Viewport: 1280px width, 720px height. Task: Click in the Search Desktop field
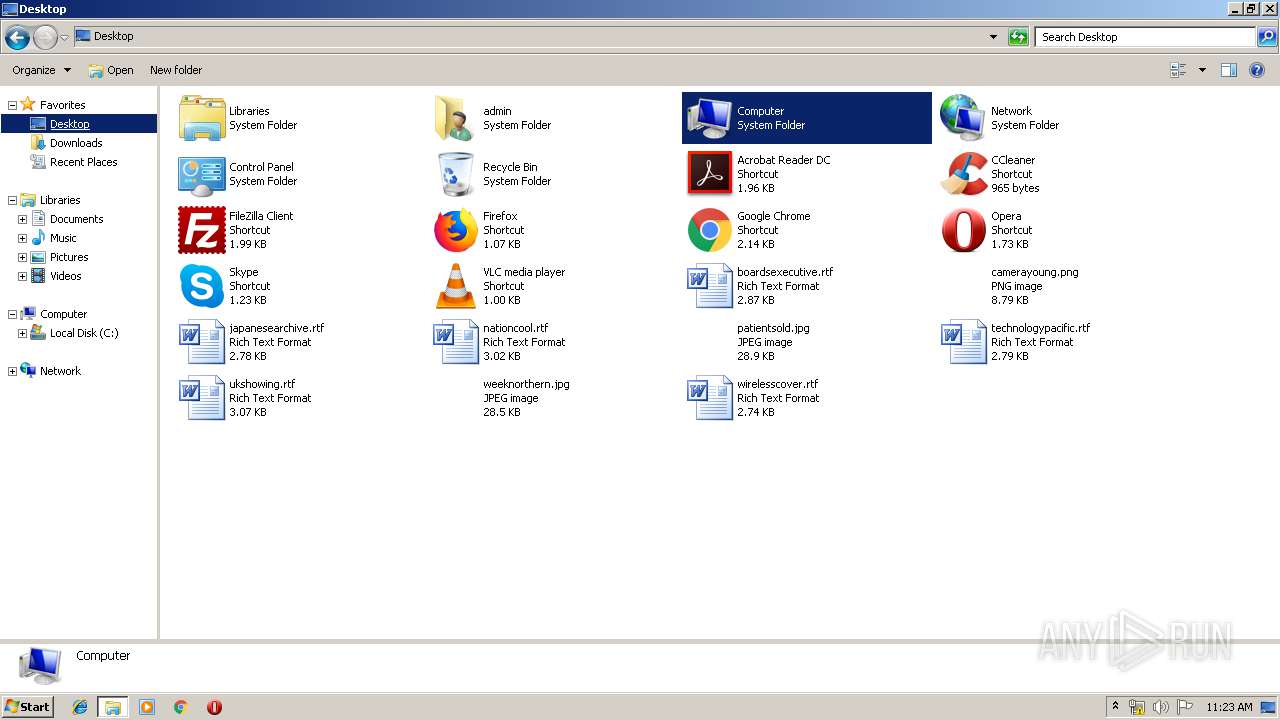pyautogui.click(x=1145, y=37)
